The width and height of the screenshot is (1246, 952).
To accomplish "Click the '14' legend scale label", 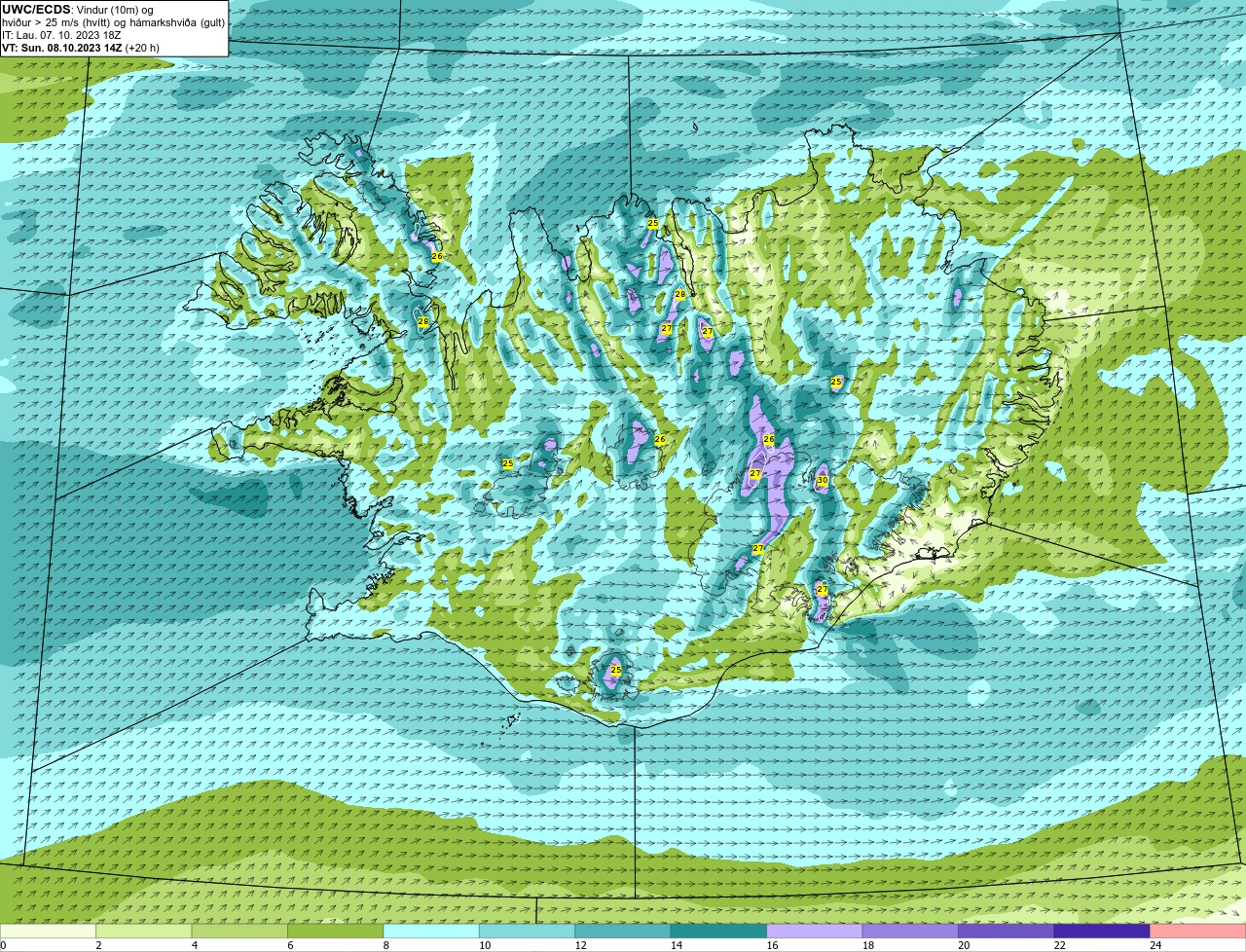I will coord(677,945).
